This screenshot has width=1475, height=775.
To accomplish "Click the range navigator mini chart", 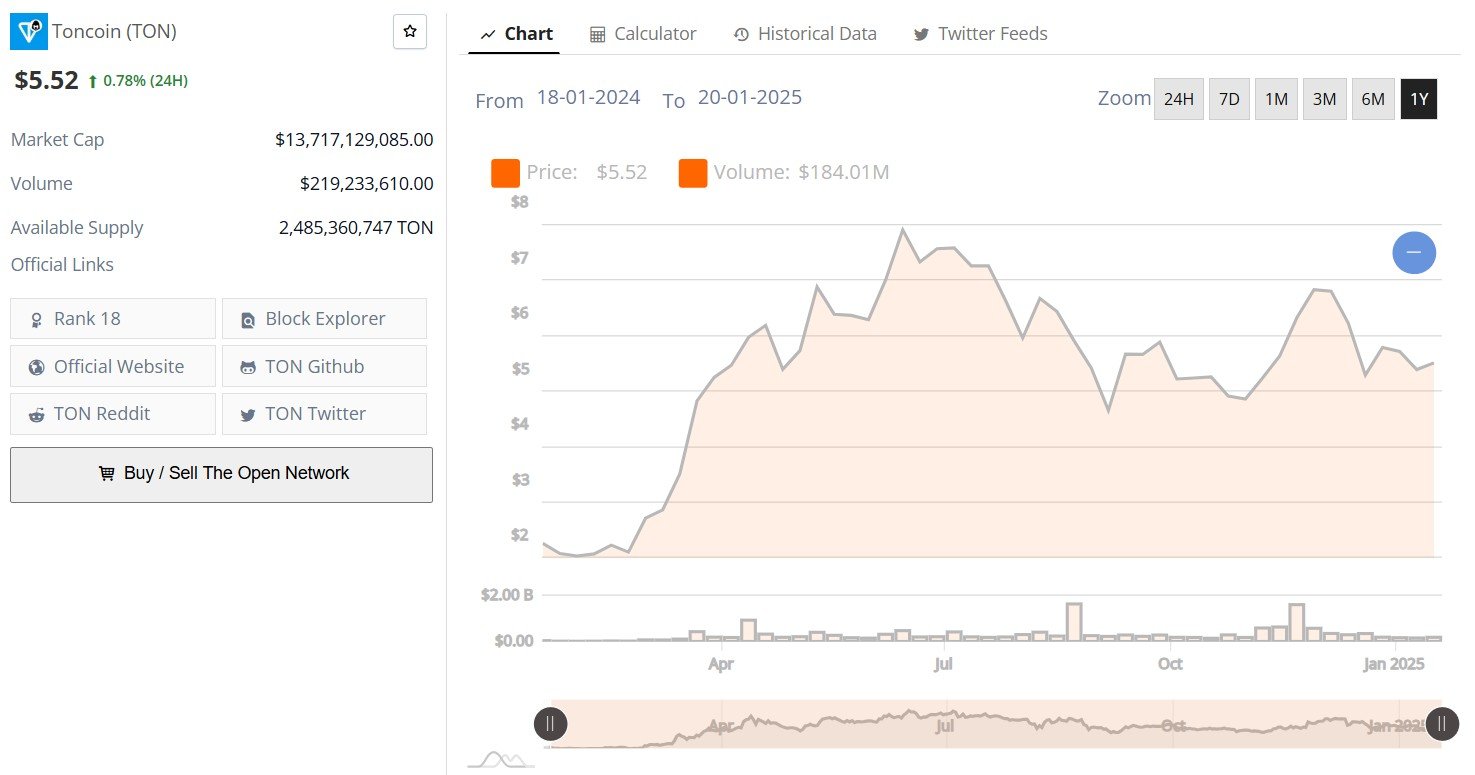I will pos(996,723).
